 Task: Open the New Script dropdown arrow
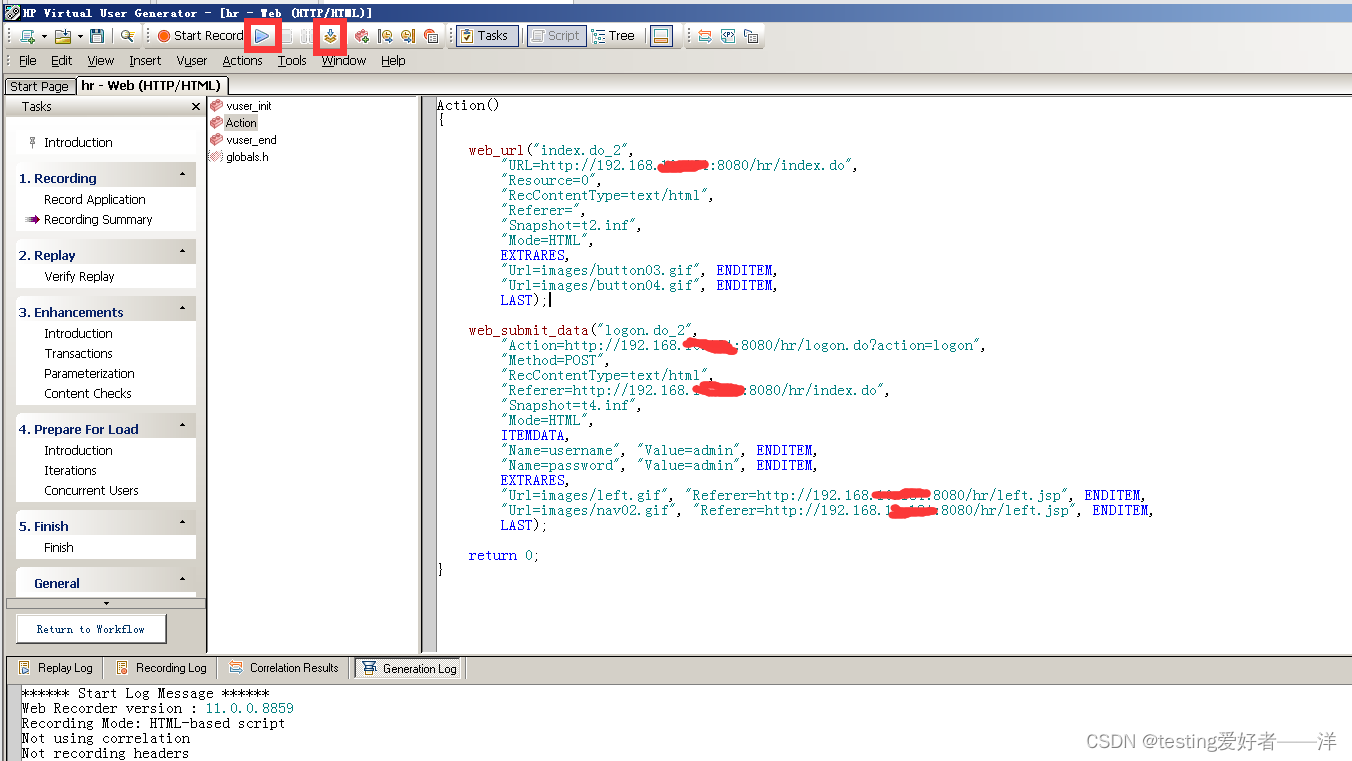(44, 36)
